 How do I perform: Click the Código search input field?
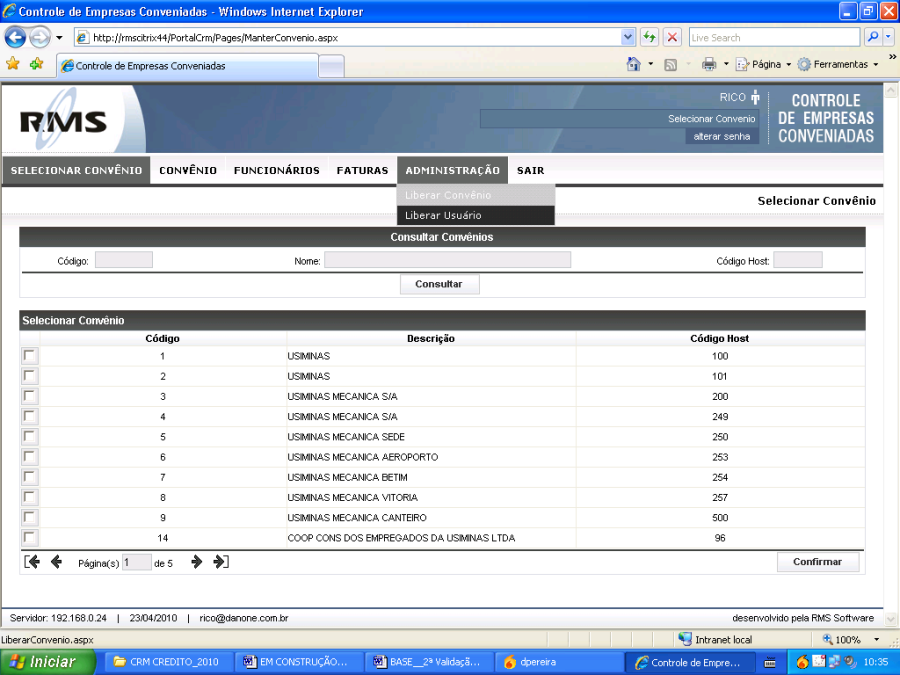click(124, 260)
